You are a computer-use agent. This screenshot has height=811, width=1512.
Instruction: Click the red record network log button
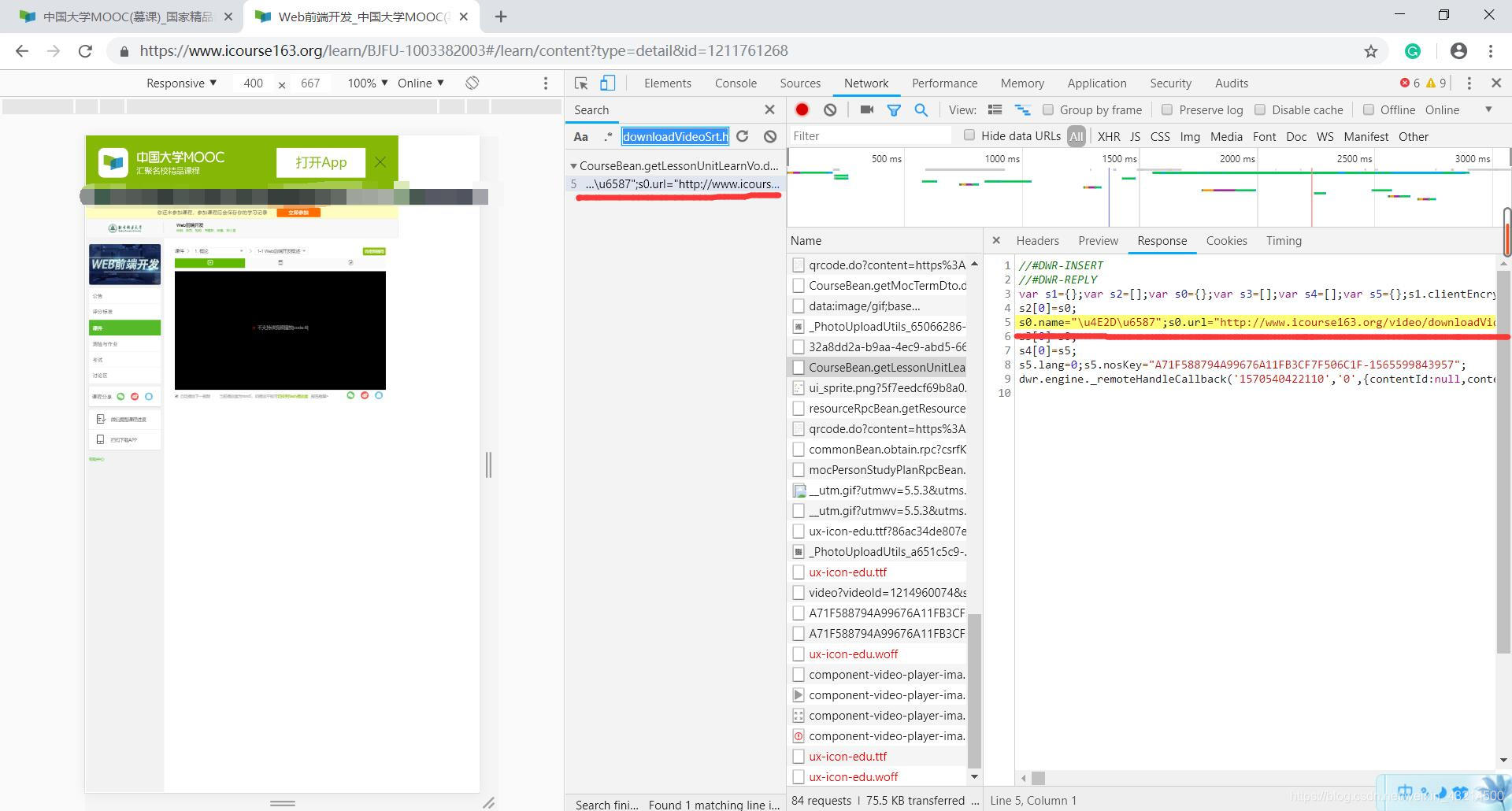point(802,110)
